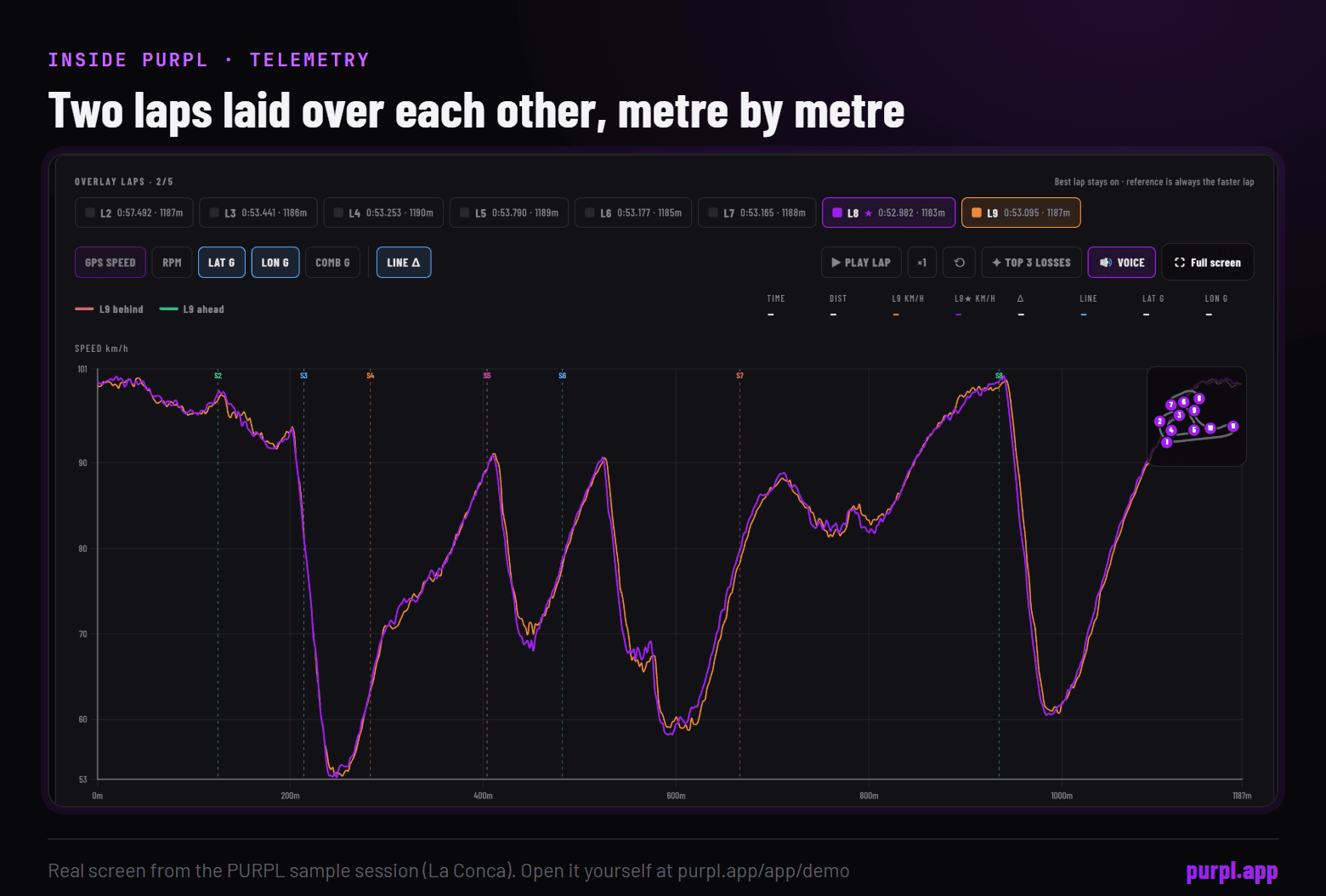Click the DIST readout label
Screen dimensions: 1326x896
[x=838, y=298]
